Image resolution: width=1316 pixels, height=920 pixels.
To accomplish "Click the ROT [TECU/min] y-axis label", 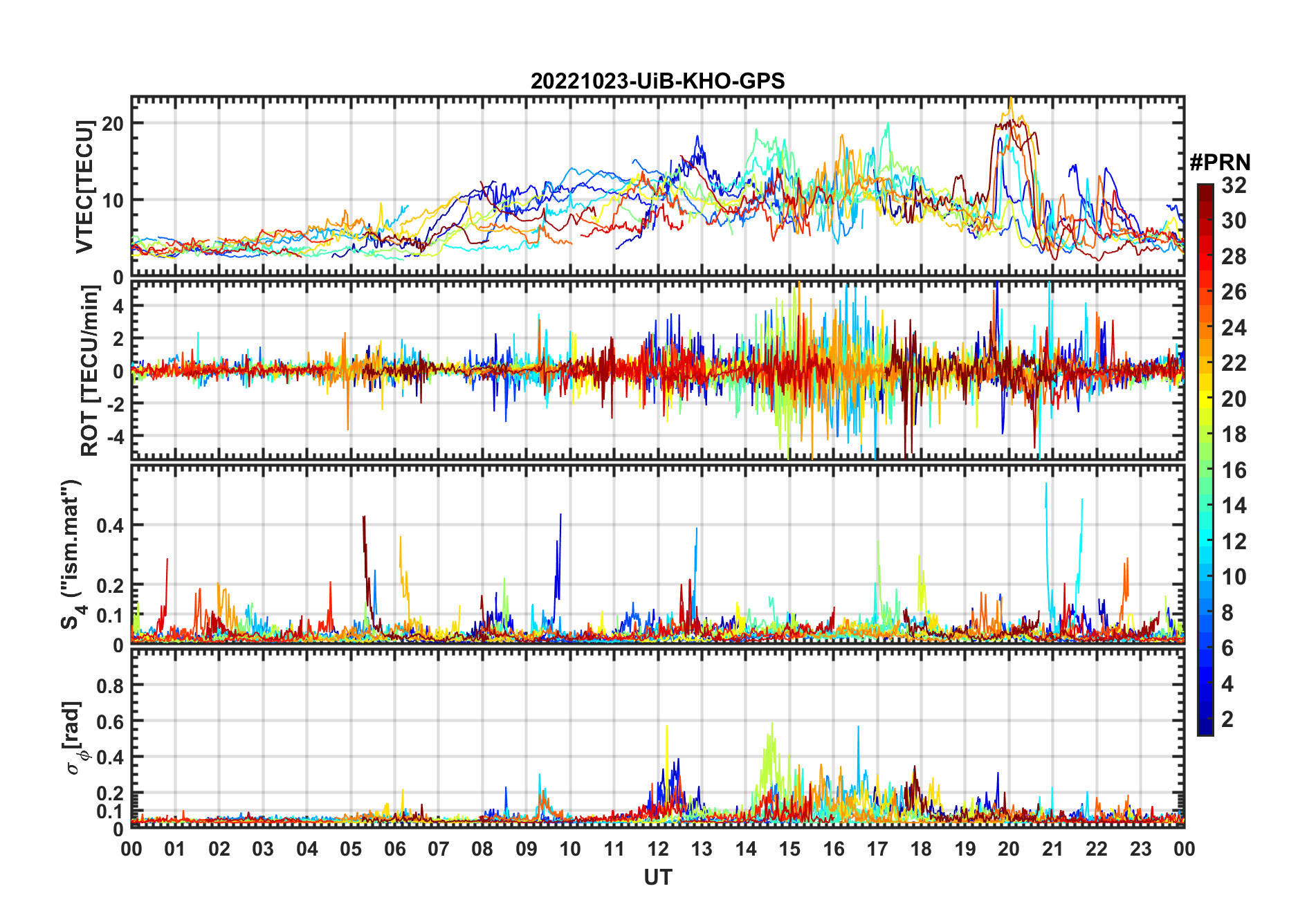I will tap(90, 371).
